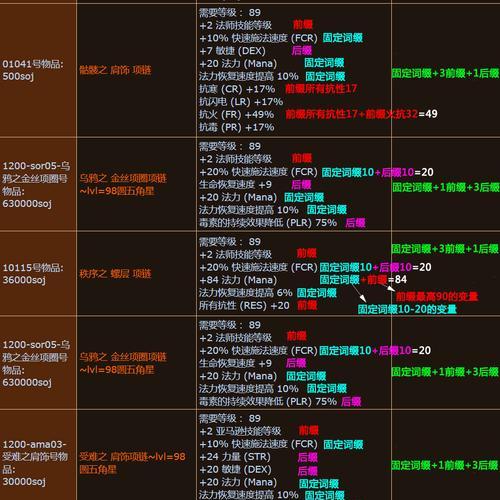Image resolution: width=500 pixels, height=500 pixels.
Task: Click magenta '后缀' tag beside '+24 力量 (STR)'
Action: pyautogui.click(x=308, y=457)
